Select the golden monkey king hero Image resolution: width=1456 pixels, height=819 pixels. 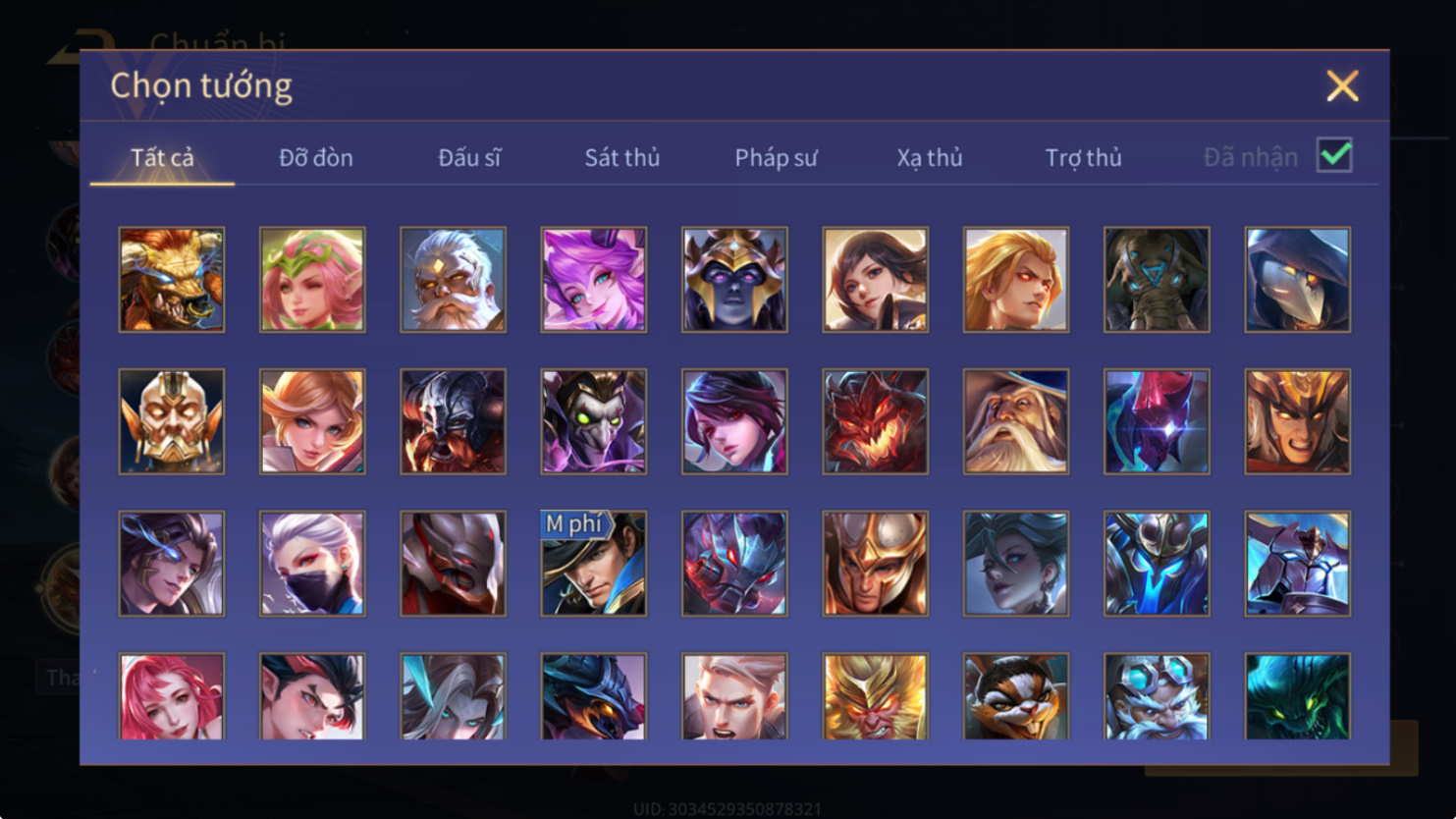[875, 696]
